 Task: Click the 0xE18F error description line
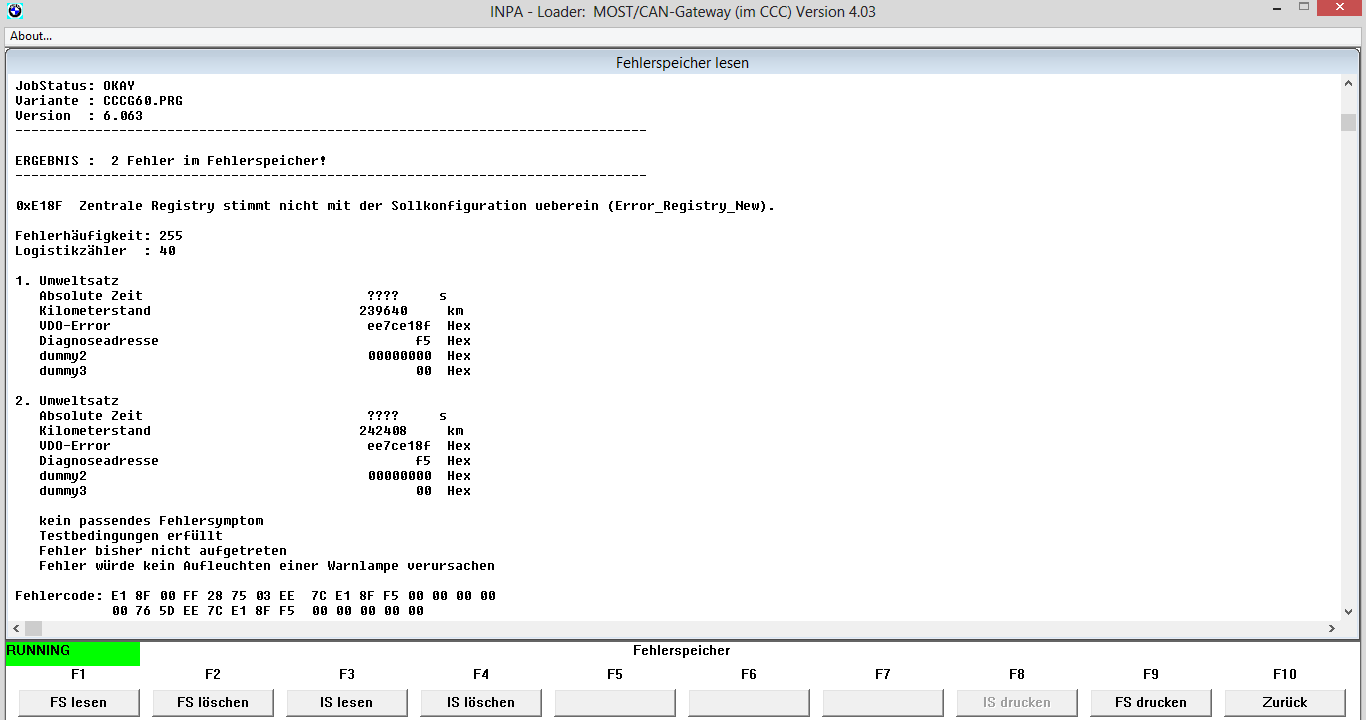click(x=395, y=206)
